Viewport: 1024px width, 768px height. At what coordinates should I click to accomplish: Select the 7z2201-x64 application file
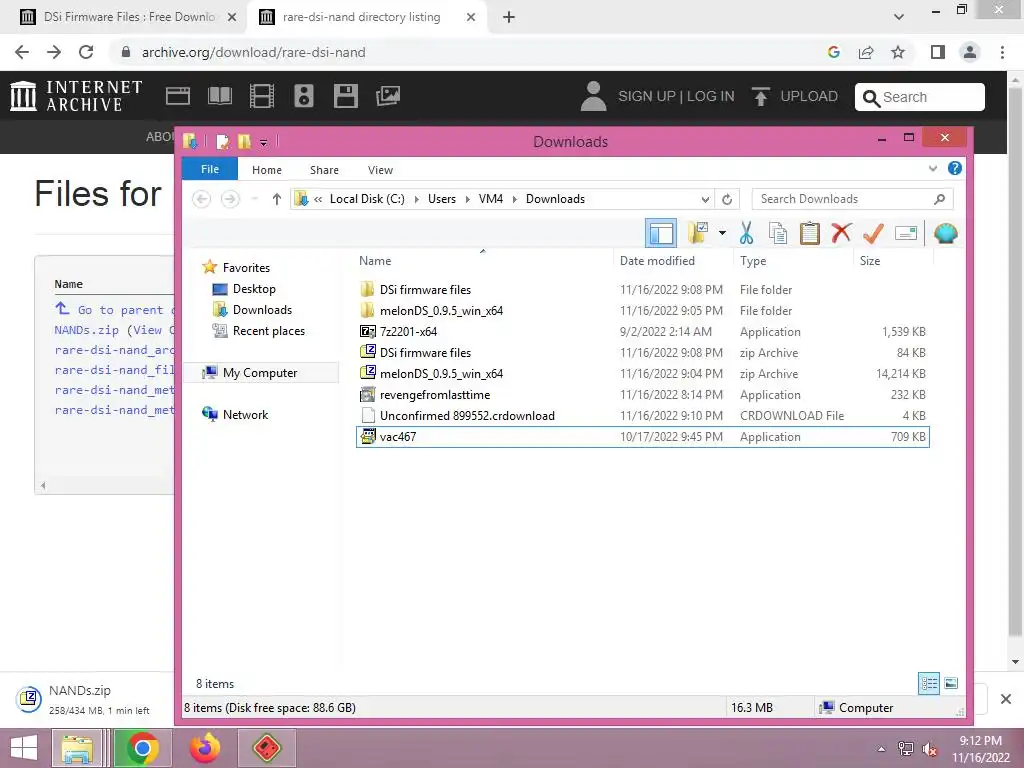(x=643, y=331)
